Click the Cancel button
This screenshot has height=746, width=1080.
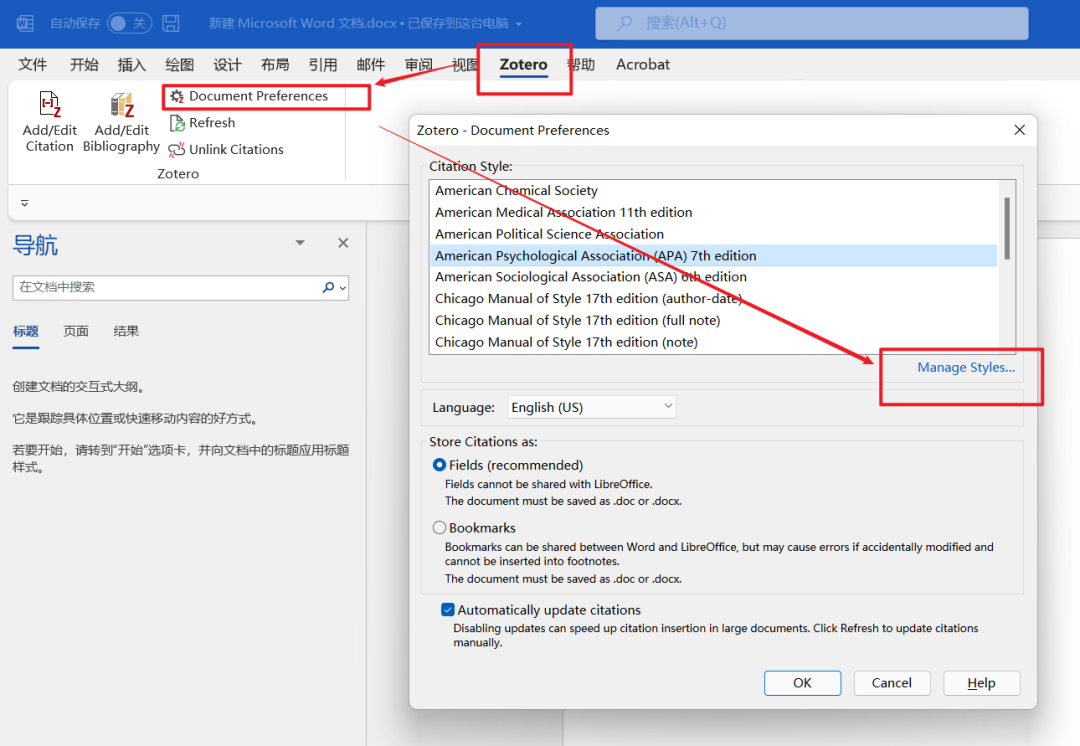[892, 683]
